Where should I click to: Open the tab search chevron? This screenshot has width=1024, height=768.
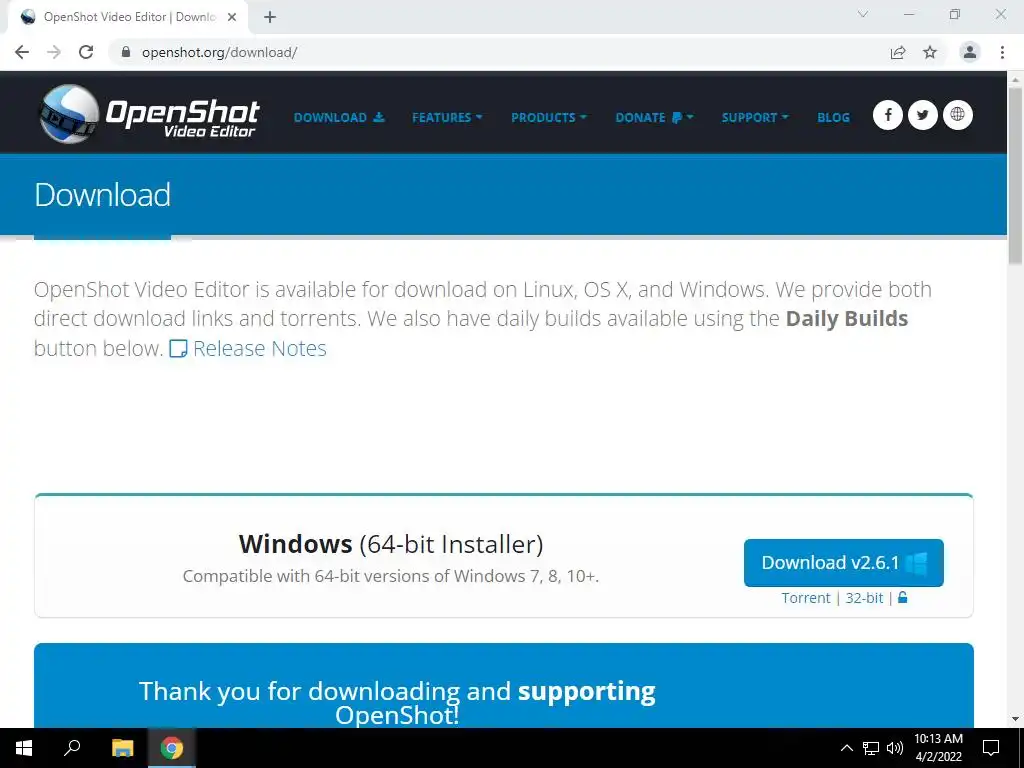pos(863,14)
